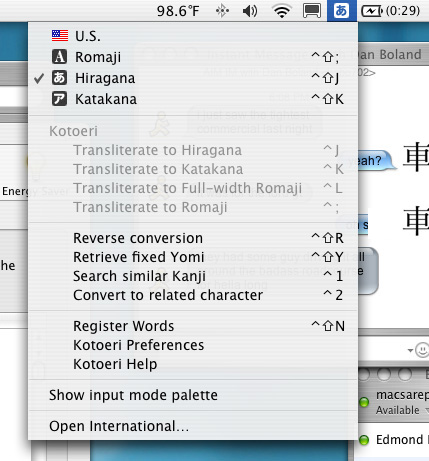Image resolution: width=429 pixels, height=461 pixels.
Task: Click the Romaji 'A' icon
Action: pyautogui.click(x=59, y=57)
